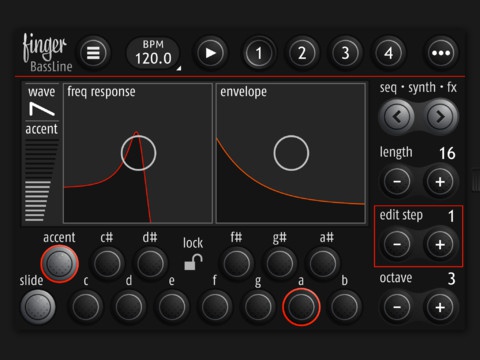Click the edit step value 1

[451, 216]
